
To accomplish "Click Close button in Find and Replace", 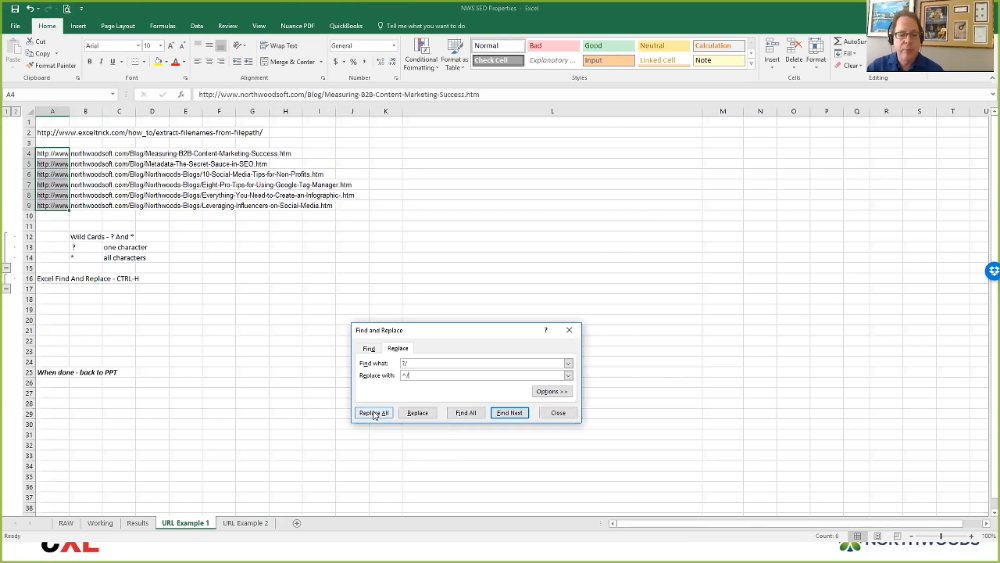I will (558, 413).
